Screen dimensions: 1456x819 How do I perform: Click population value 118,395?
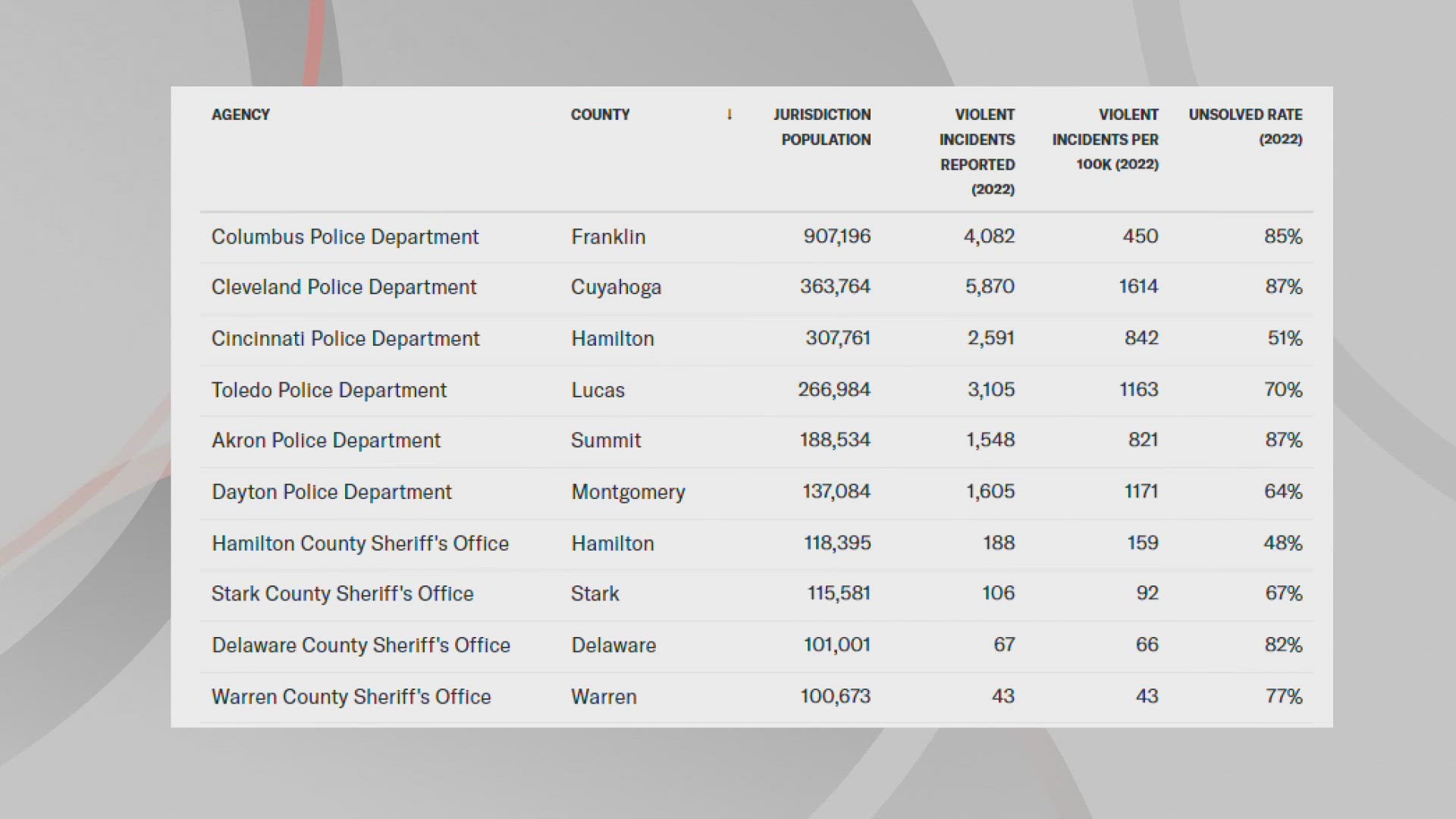837,543
